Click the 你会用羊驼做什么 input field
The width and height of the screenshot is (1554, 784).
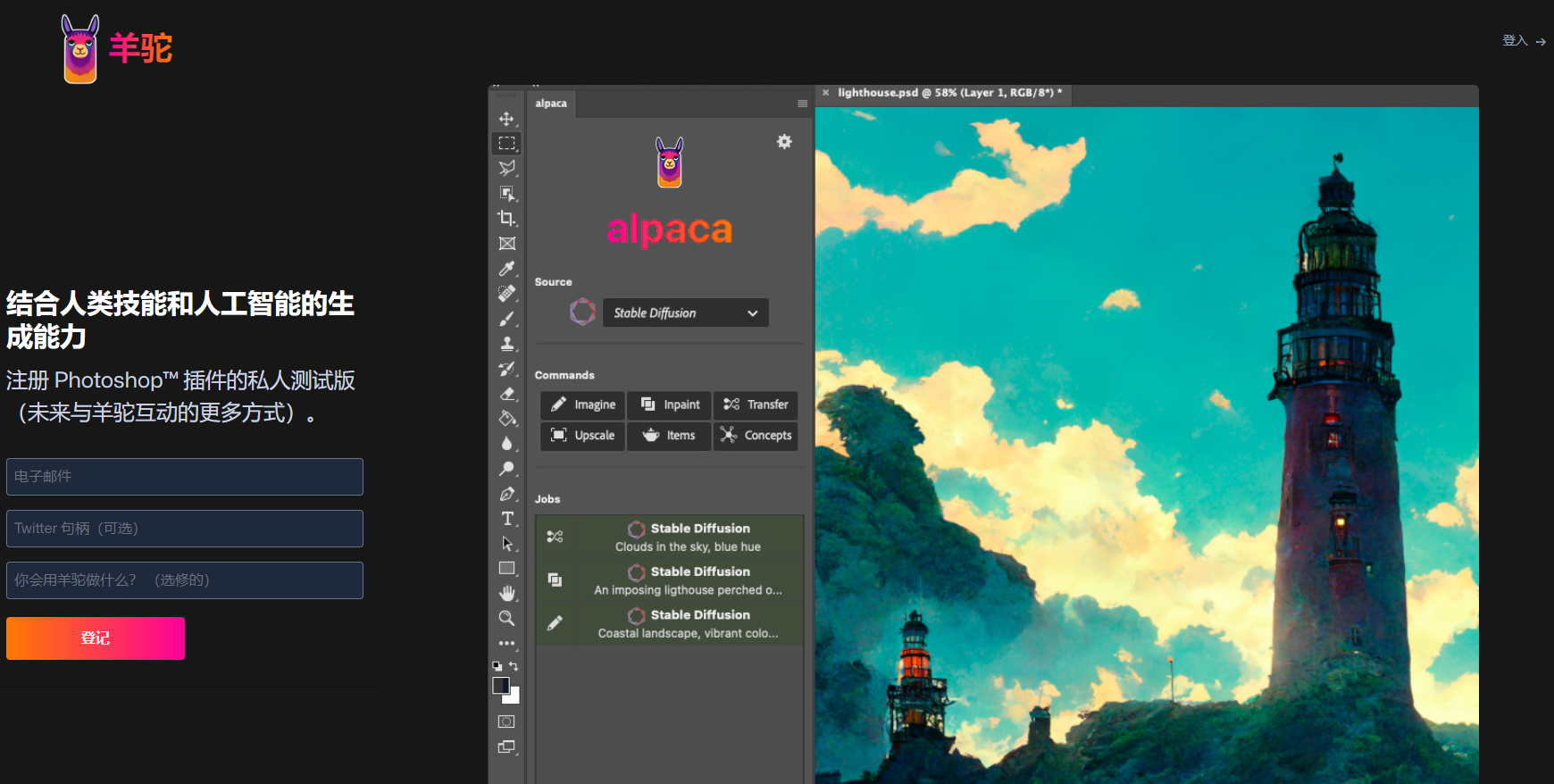pos(185,580)
